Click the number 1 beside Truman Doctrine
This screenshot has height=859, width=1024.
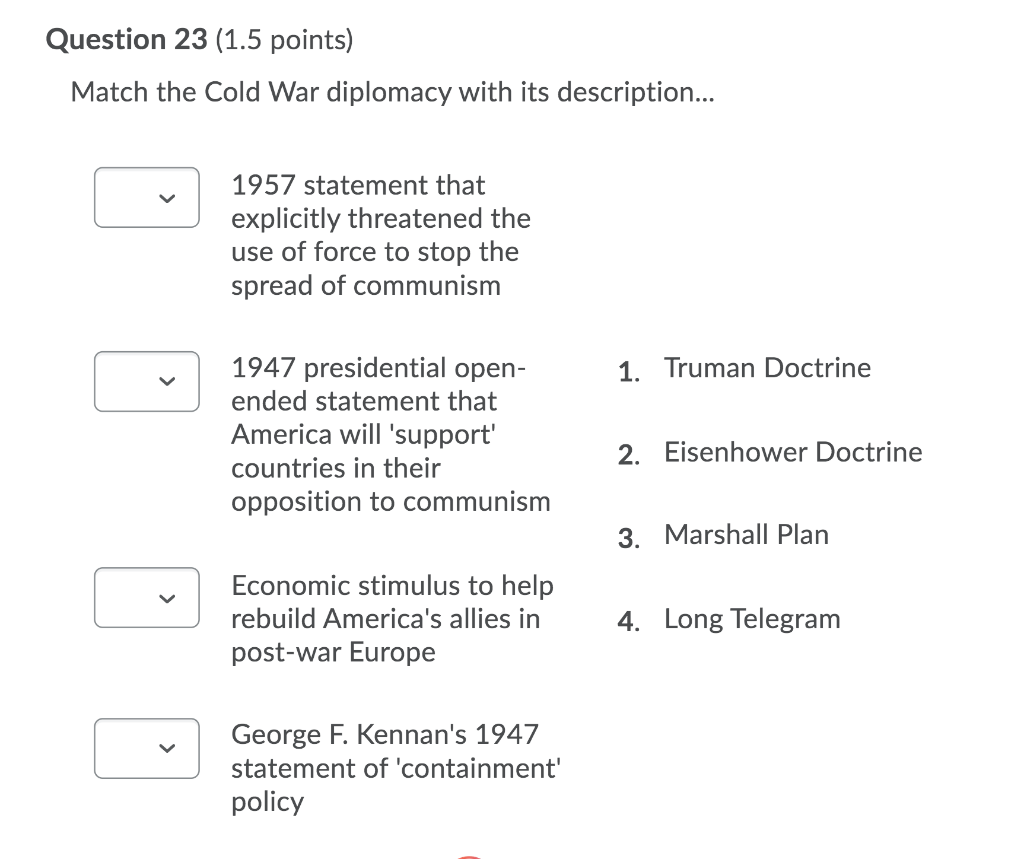pos(628,370)
